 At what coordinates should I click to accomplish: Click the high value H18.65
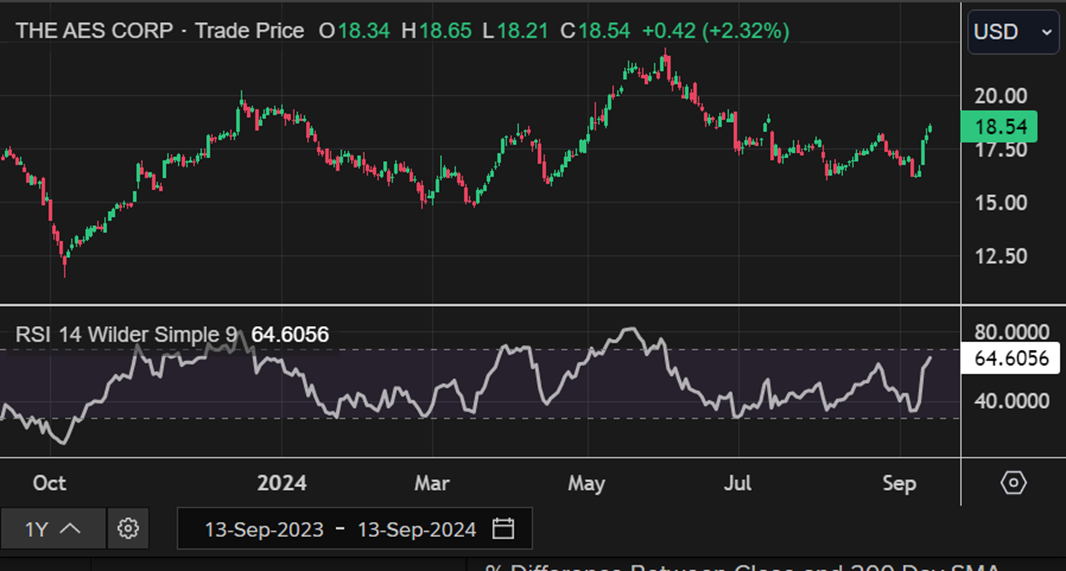point(435,31)
